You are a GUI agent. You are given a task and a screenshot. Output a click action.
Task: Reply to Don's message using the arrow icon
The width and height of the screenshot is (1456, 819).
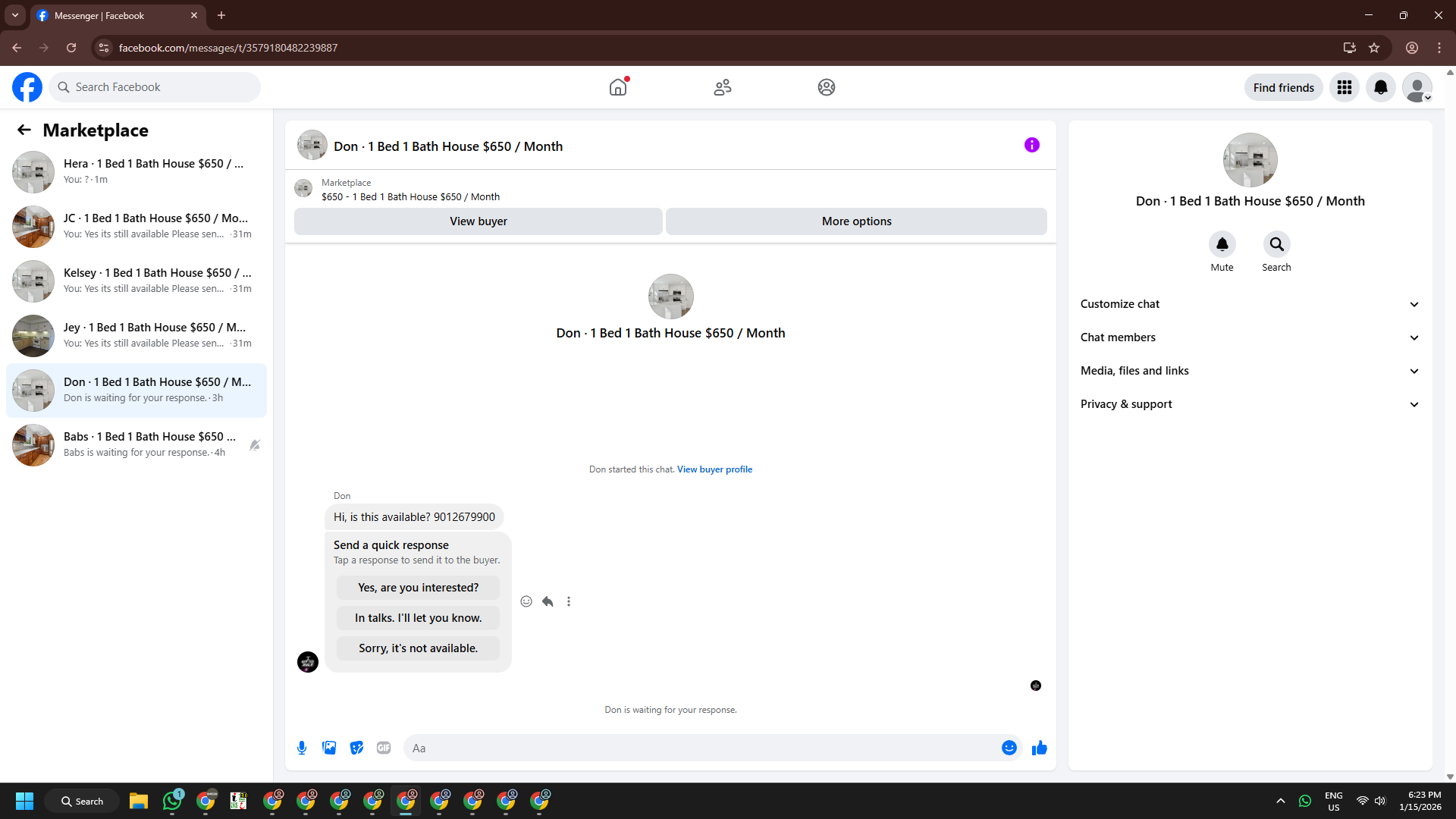coord(548,601)
